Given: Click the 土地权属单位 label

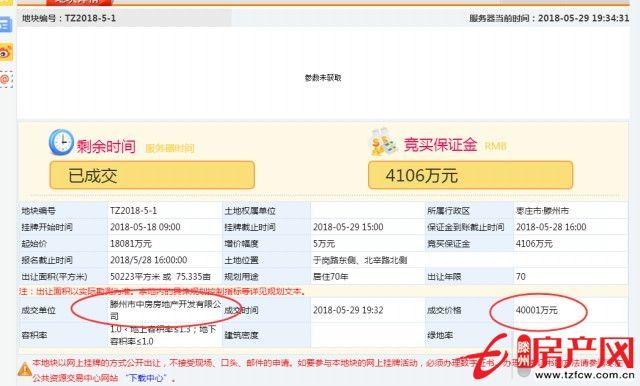Looking at the screenshot, I should point(250,211).
